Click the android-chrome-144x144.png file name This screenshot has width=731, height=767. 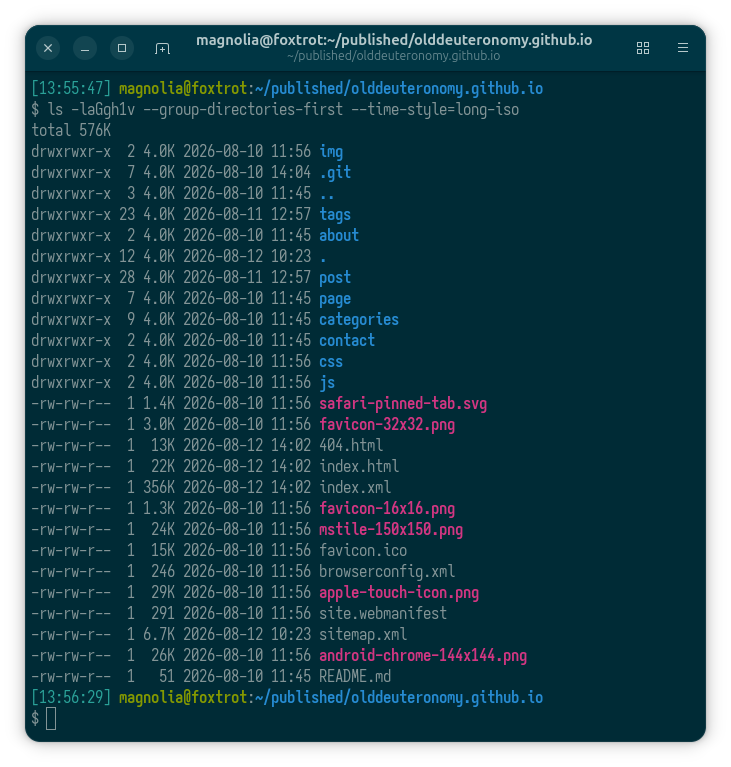coord(423,655)
